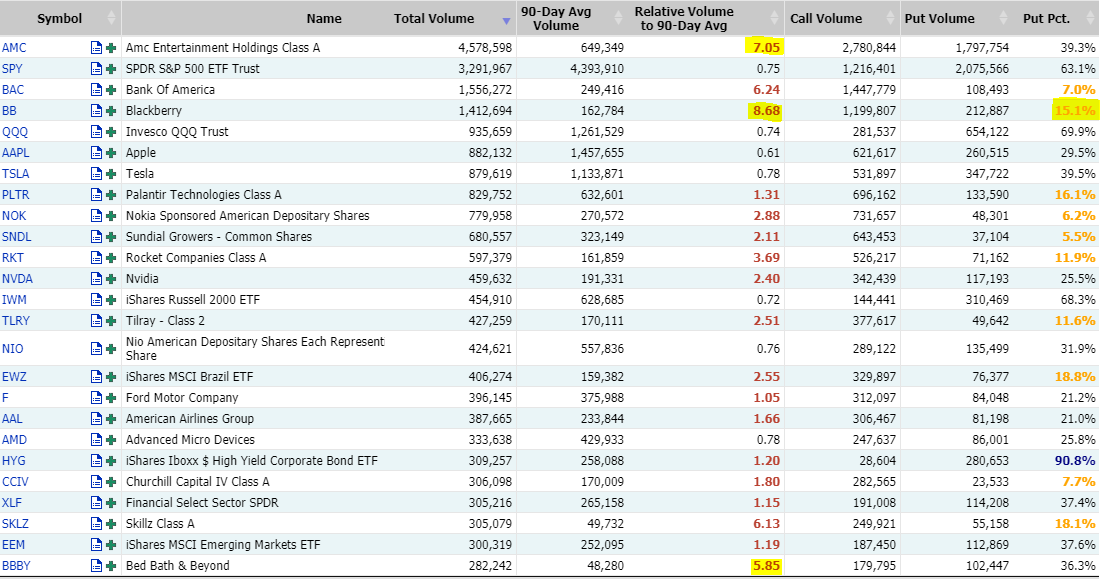
Task: Select relative volume 6.13 in the SKLZ row
Action: (x=766, y=524)
